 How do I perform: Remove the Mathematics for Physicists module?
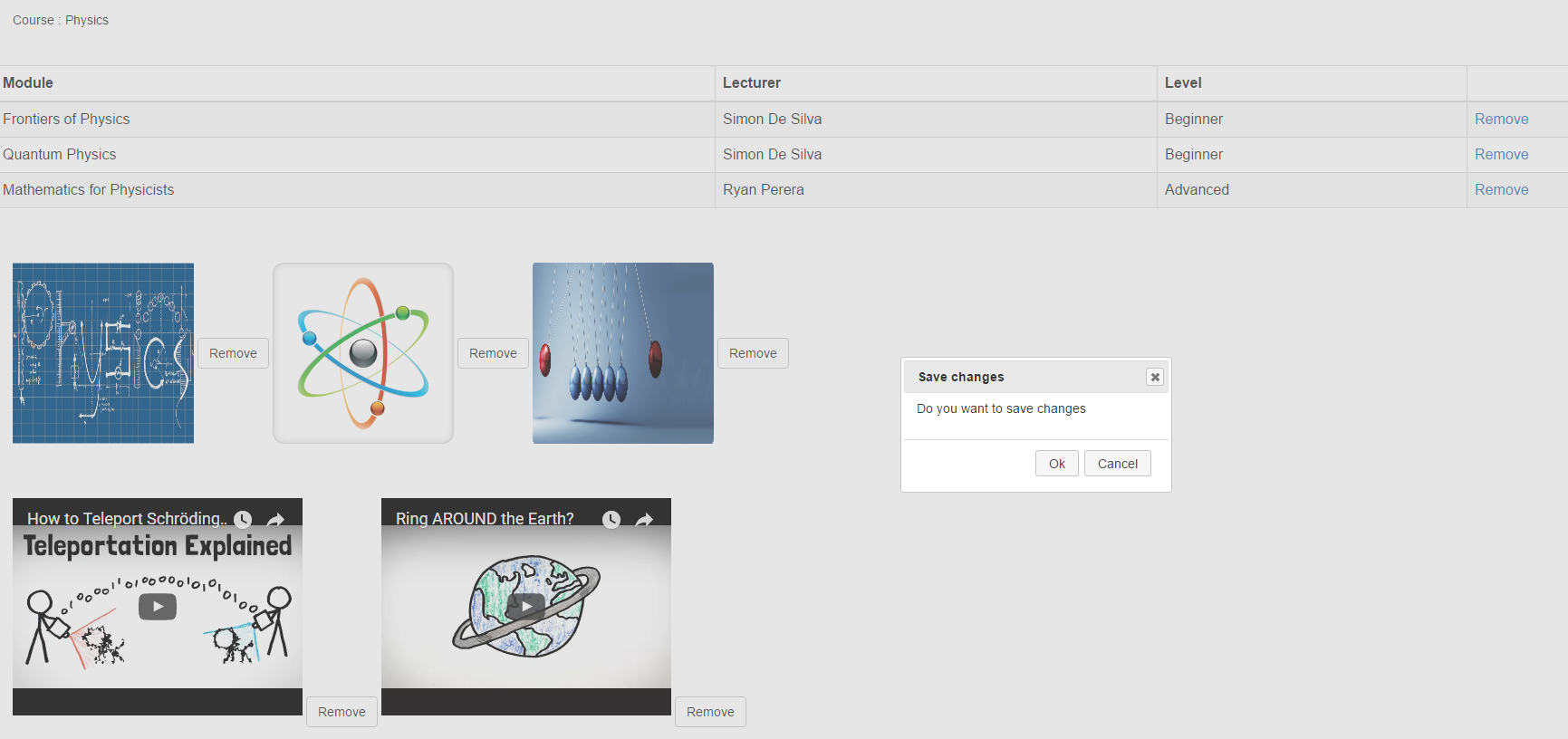click(1501, 189)
